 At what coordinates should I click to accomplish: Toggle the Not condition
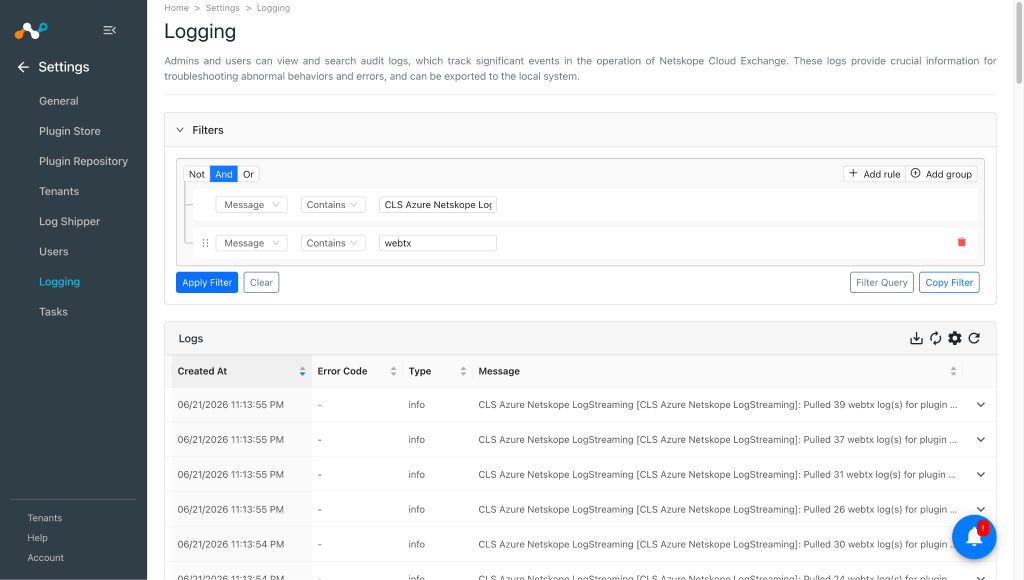(x=197, y=174)
